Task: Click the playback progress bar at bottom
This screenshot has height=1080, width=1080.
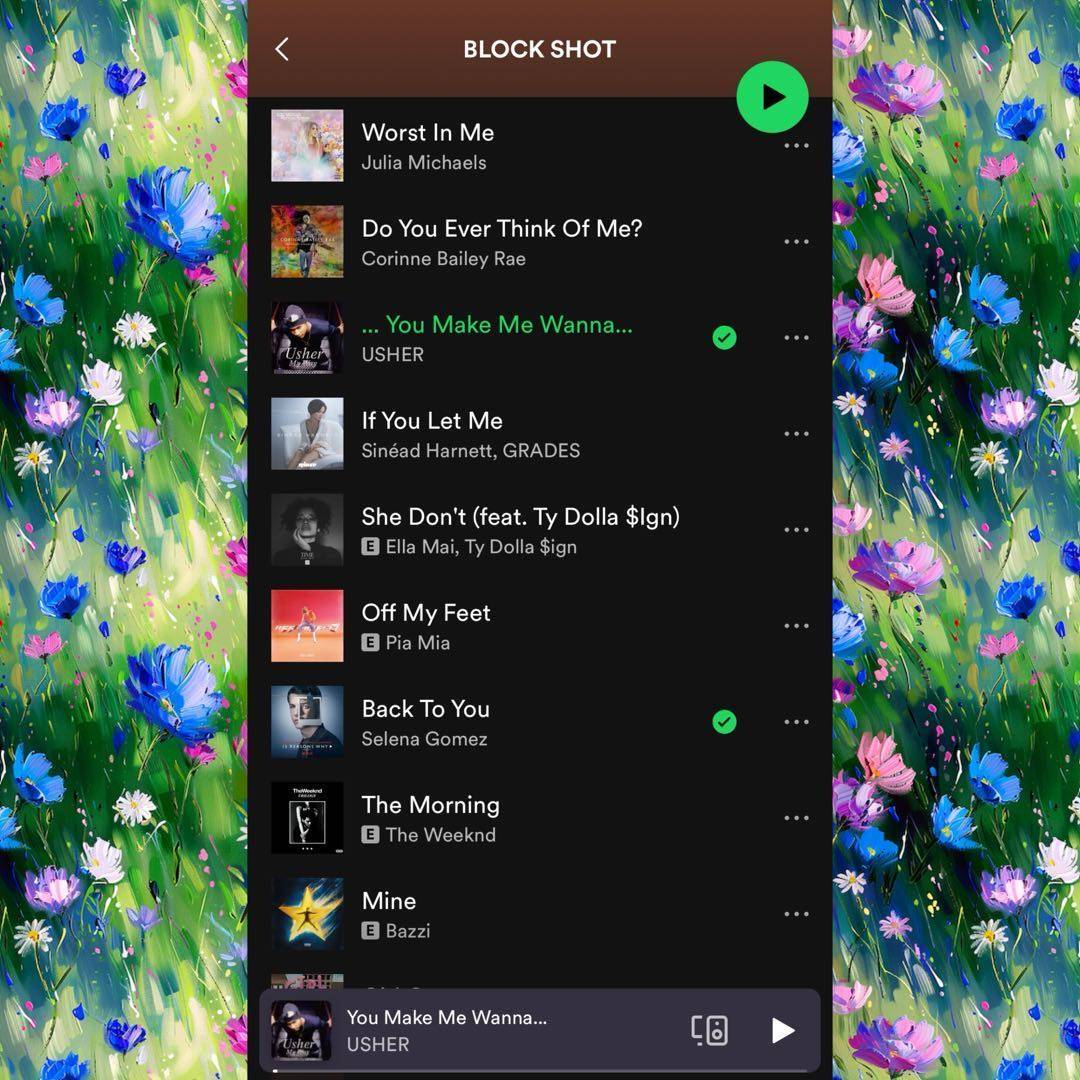Action: pos(539,1071)
